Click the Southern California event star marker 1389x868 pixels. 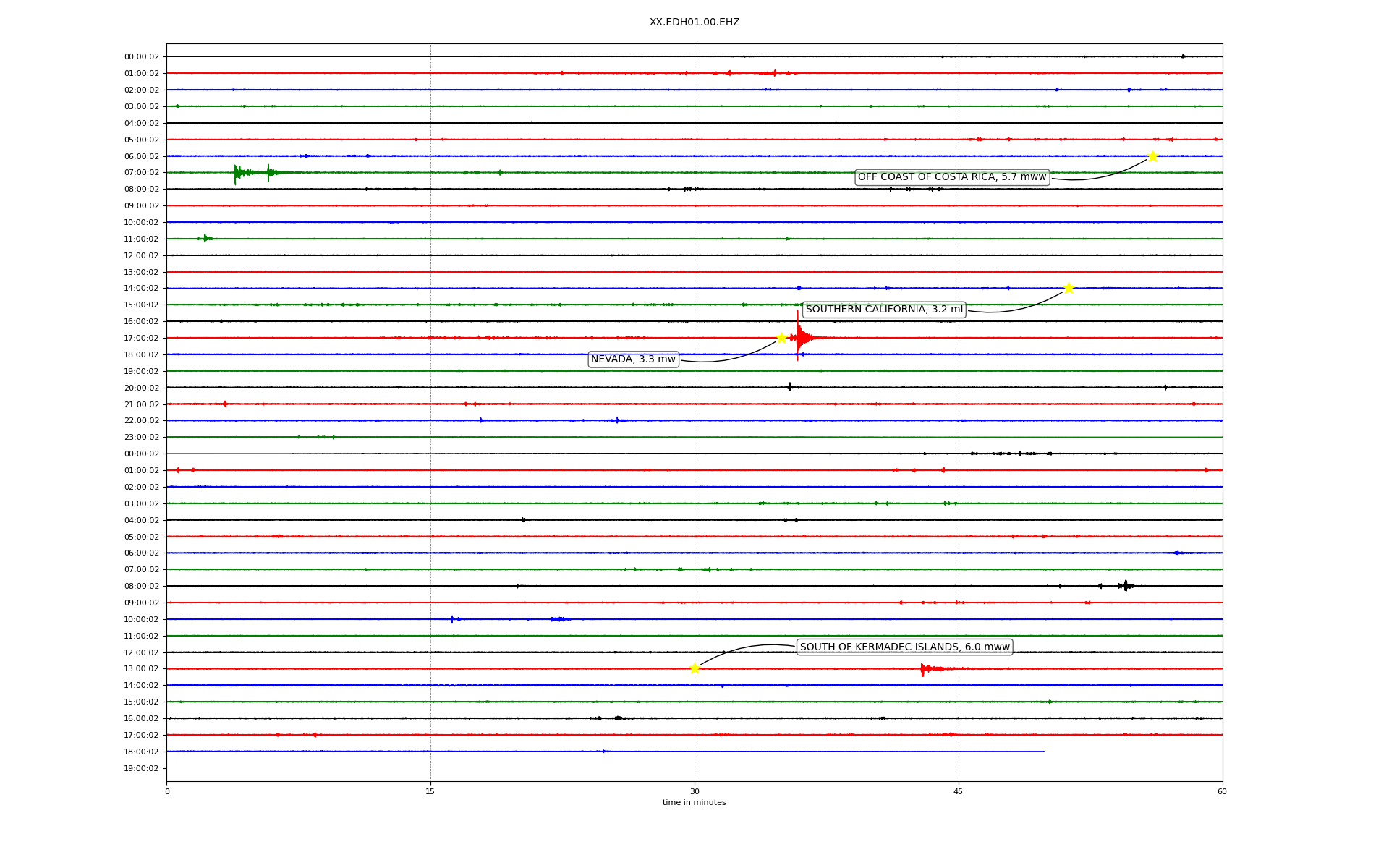point(1069,289)
